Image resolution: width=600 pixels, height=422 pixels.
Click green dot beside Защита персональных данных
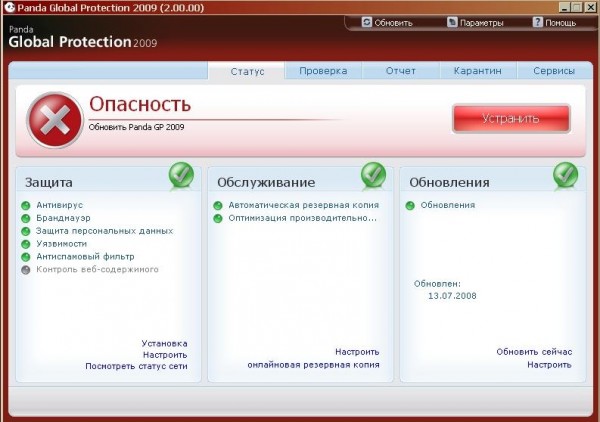click(x=26, y=231)
